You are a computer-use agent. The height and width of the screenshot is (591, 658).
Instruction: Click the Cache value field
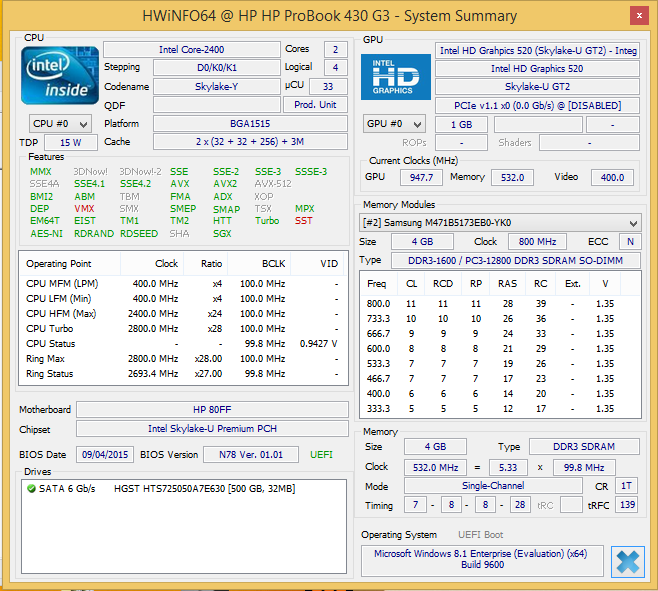click(250, 142)
